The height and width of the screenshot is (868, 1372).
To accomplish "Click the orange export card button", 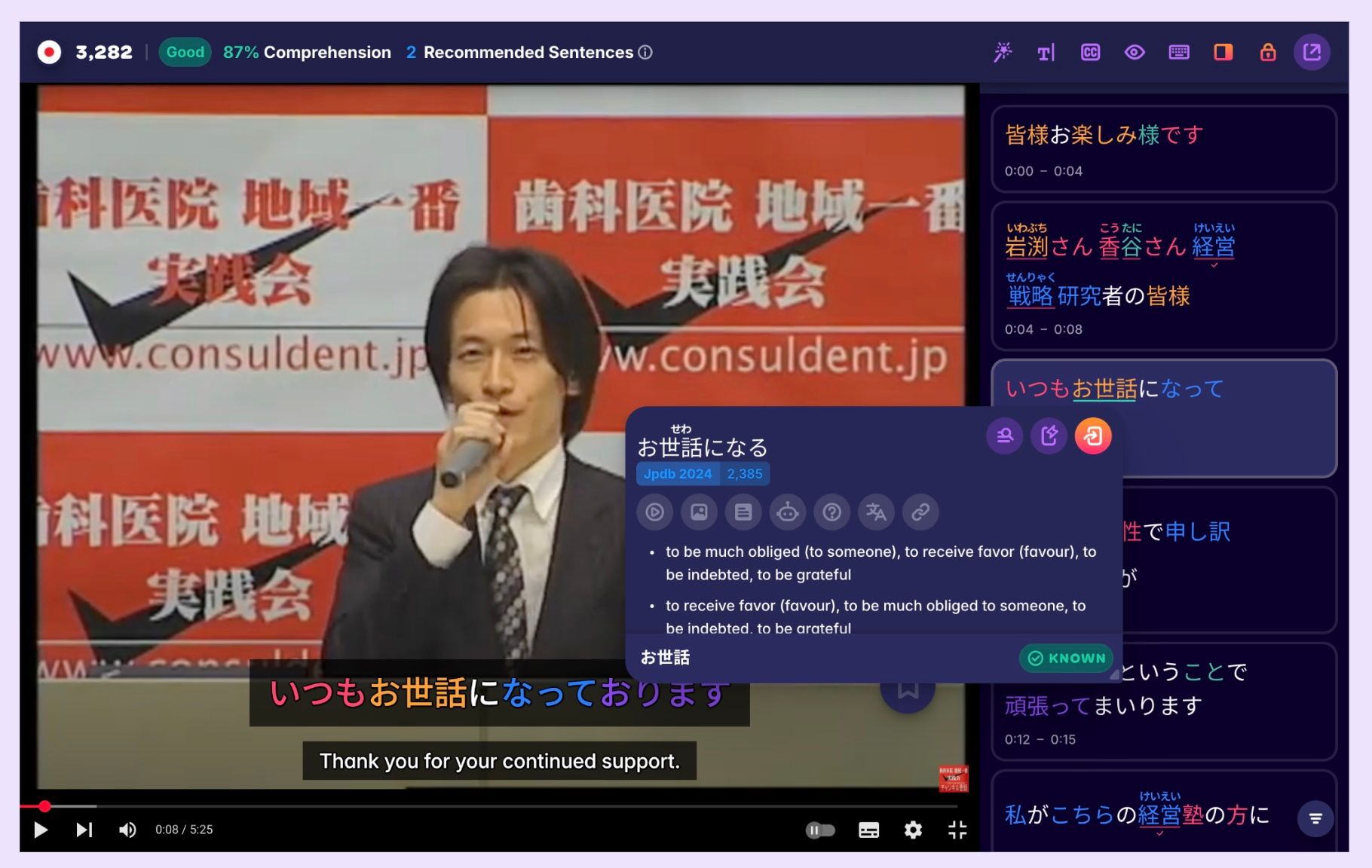I will (1093, 436).
